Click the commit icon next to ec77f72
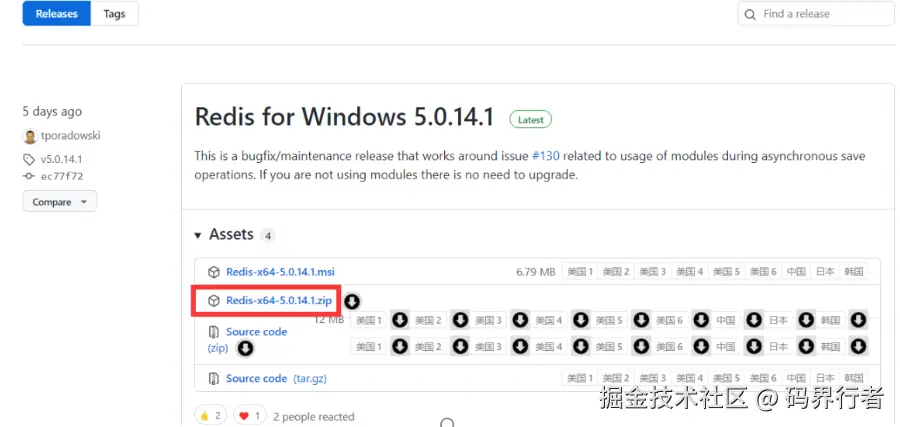This screenshot has height=427, width=900. (29, 176)
